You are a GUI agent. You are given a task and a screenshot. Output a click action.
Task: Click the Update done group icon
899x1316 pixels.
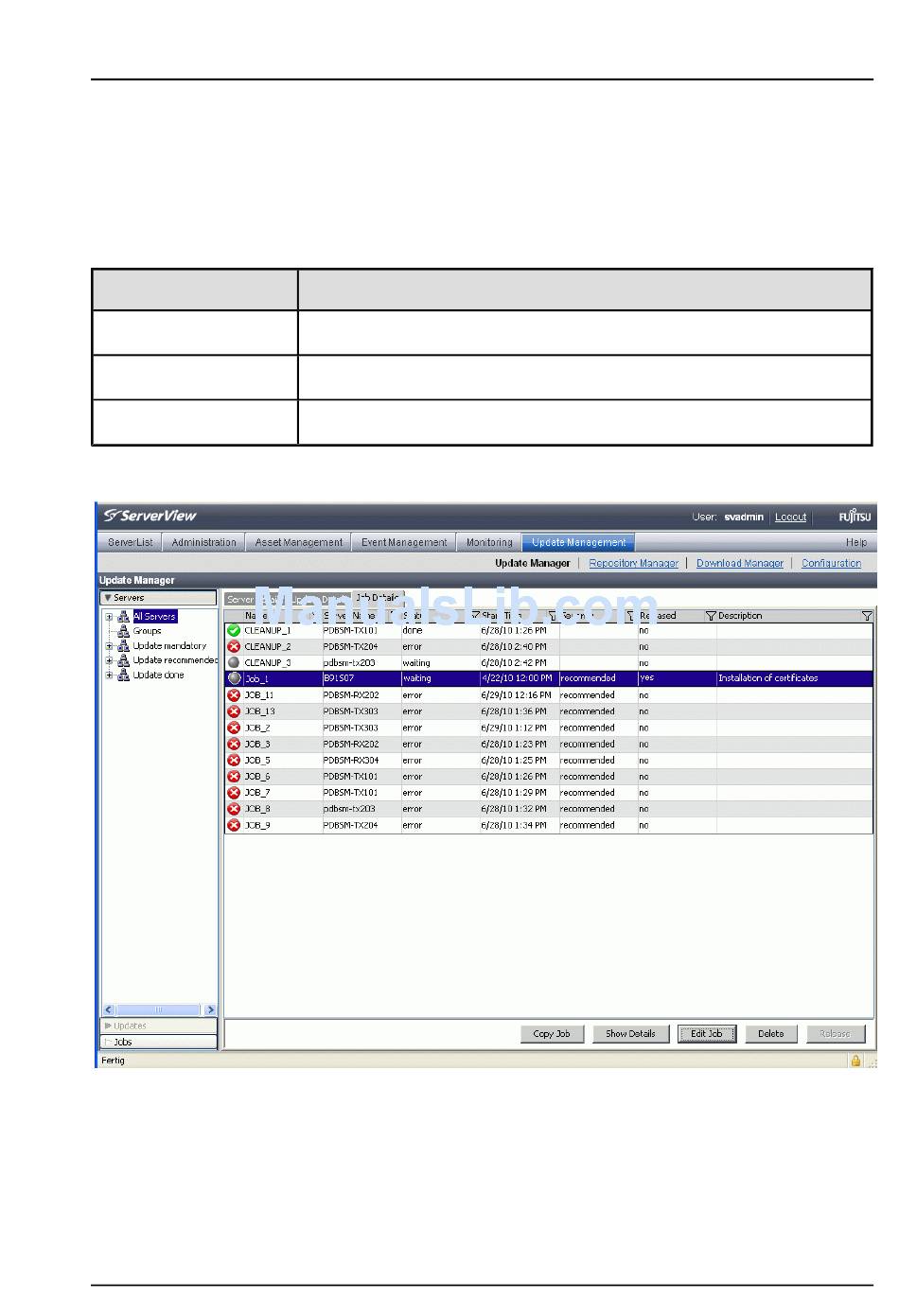coord(123,676)
